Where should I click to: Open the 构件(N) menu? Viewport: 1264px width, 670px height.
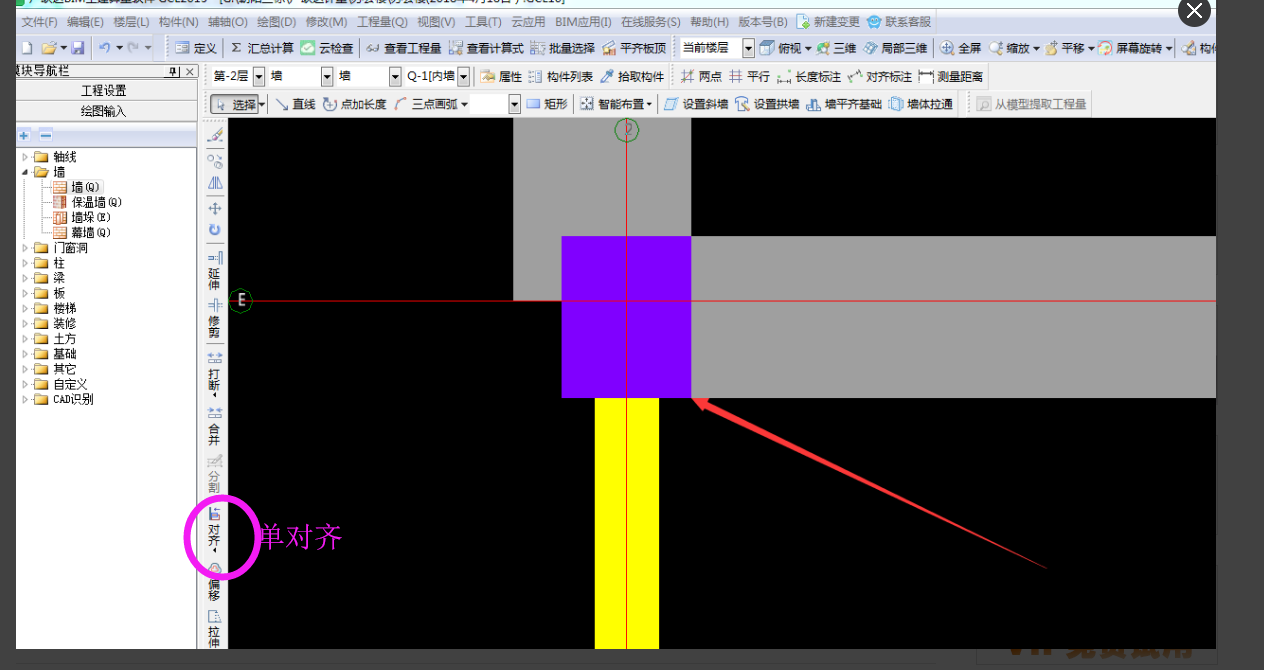pos(178,21)
